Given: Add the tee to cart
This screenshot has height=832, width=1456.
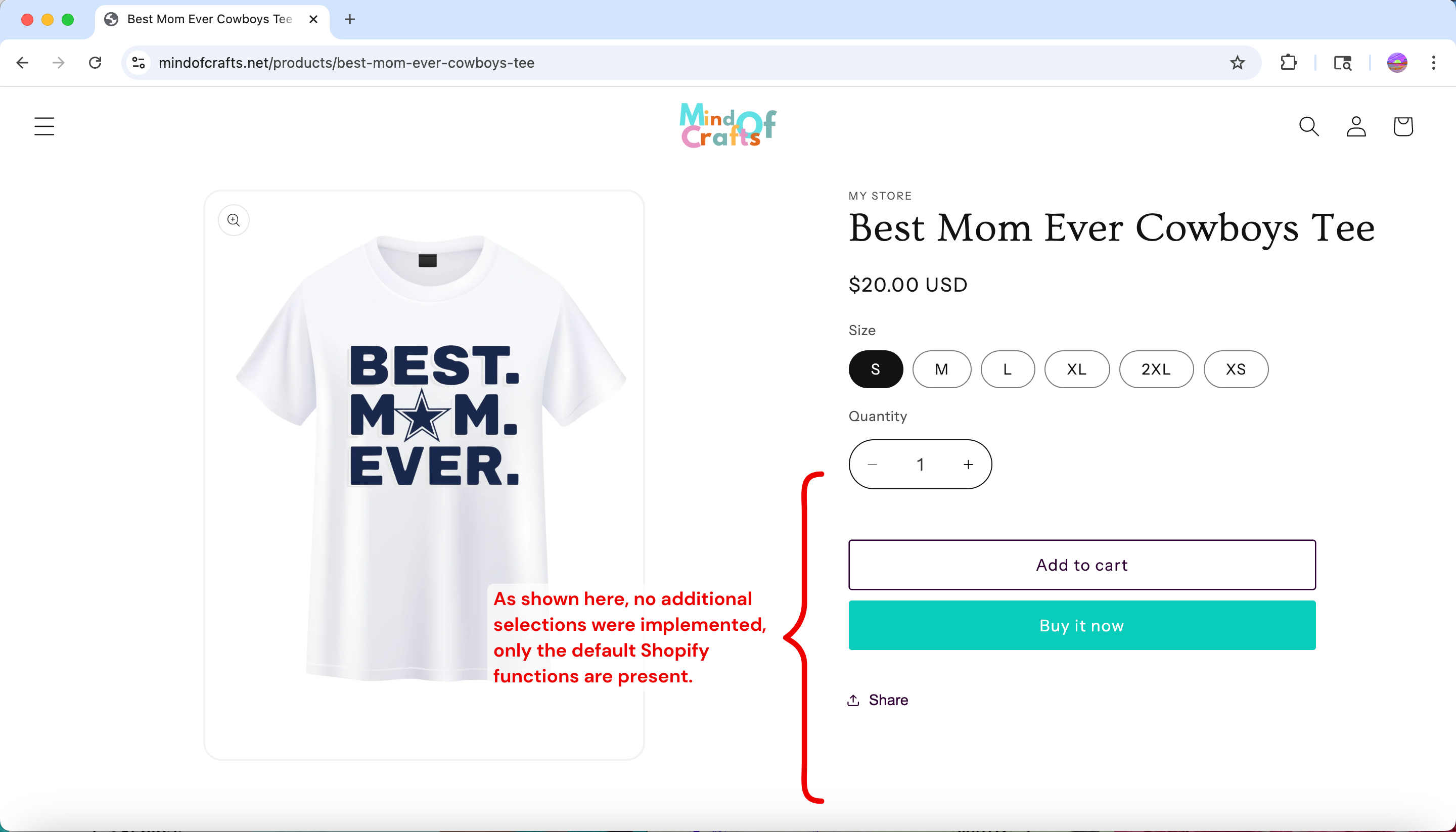Looking at the screenshot, I should tap(1082, 565).
